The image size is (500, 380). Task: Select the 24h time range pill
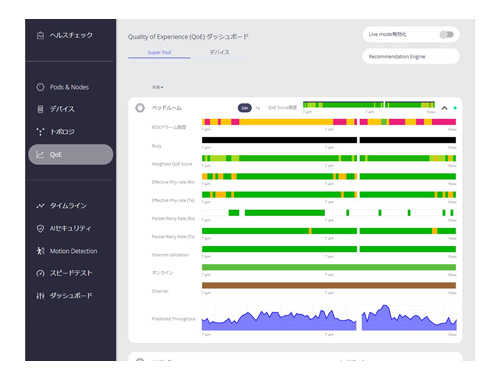pos(245,108)
